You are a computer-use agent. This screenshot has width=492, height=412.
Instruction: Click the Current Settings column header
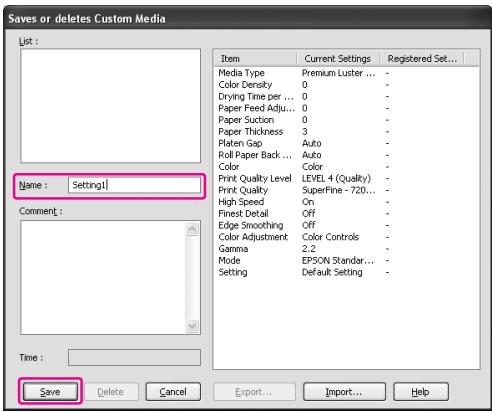coord(338,59)
